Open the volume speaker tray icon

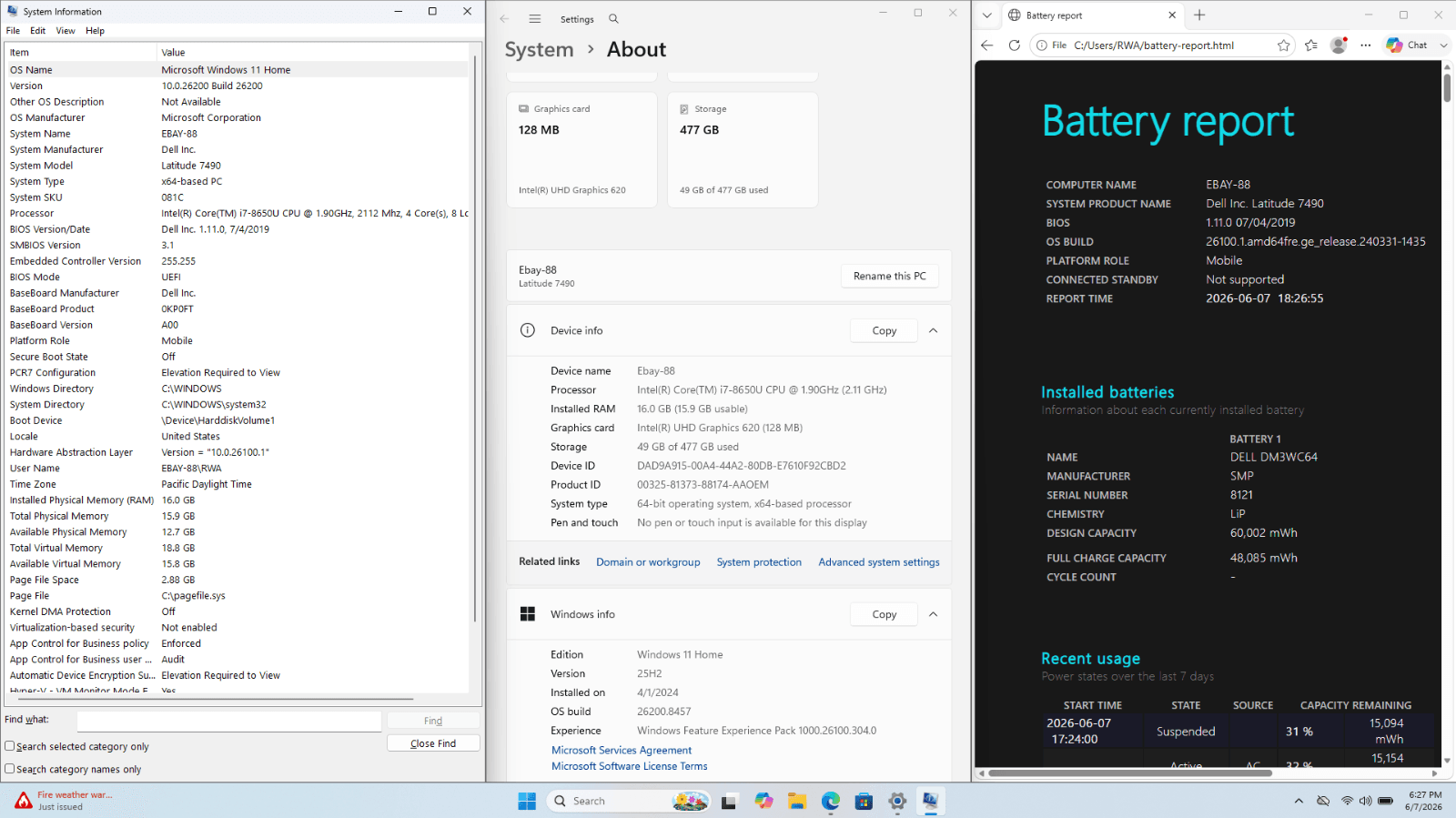(1365, 801)
